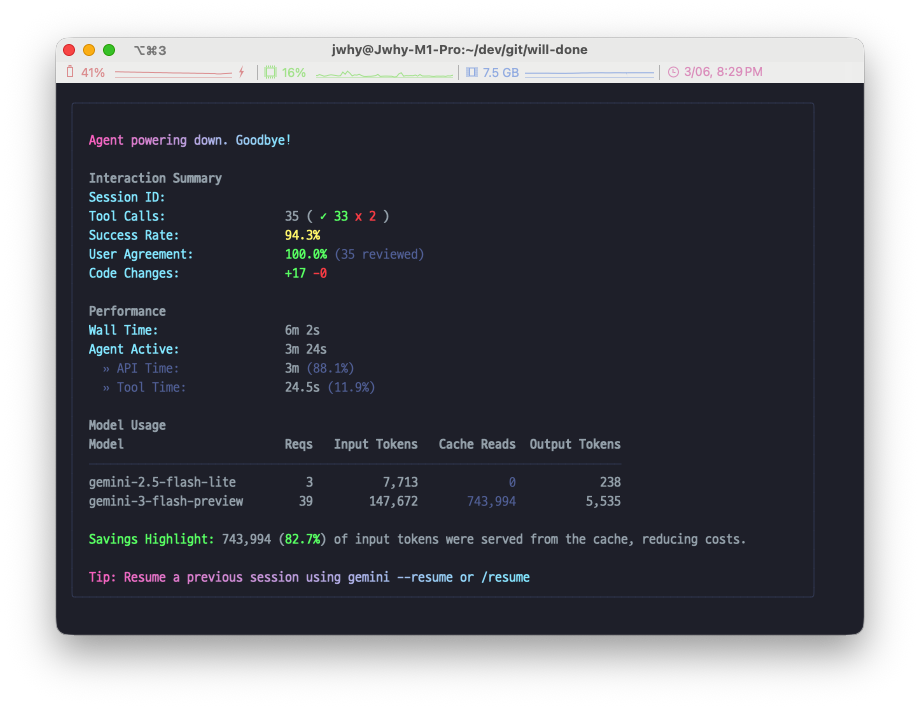Image resolution: width=920 pixels, height=709 pixels.
Task: Click 'Agent powering down. Goodbye!' line
Action: tap(190, 140)
